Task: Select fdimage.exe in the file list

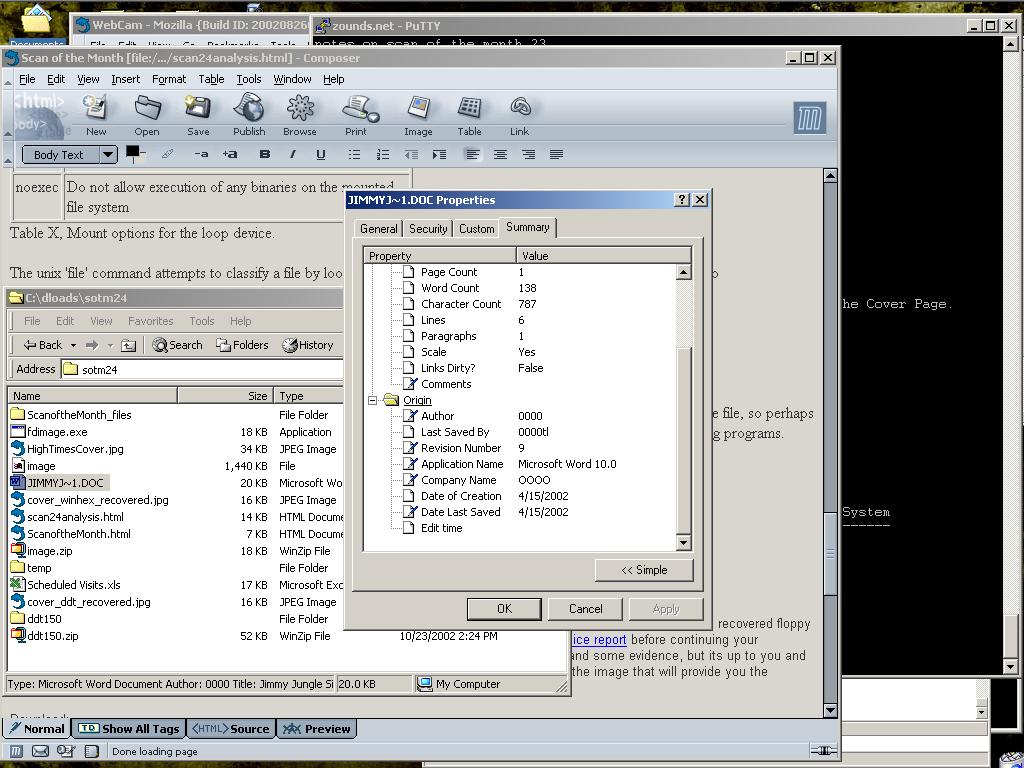Action: click(57, 432)
